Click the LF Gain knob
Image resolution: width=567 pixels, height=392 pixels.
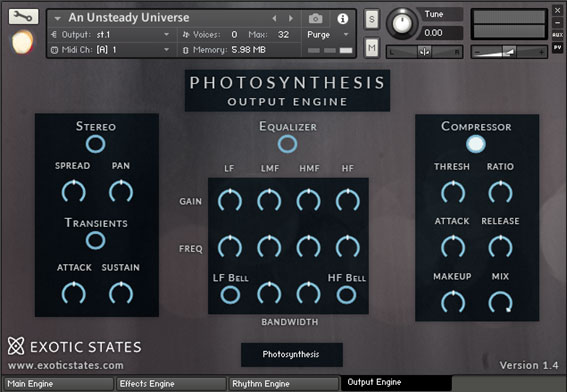[x=230, y=200]
